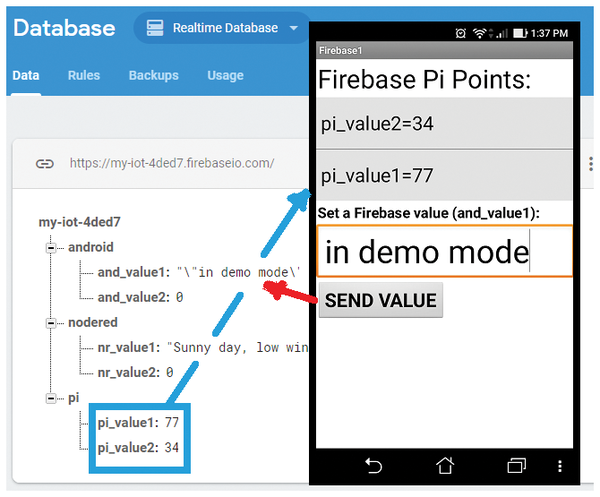Switch to the Rules tab
The width and height of the screenshot is (600, 497).
tap(84, 75)
